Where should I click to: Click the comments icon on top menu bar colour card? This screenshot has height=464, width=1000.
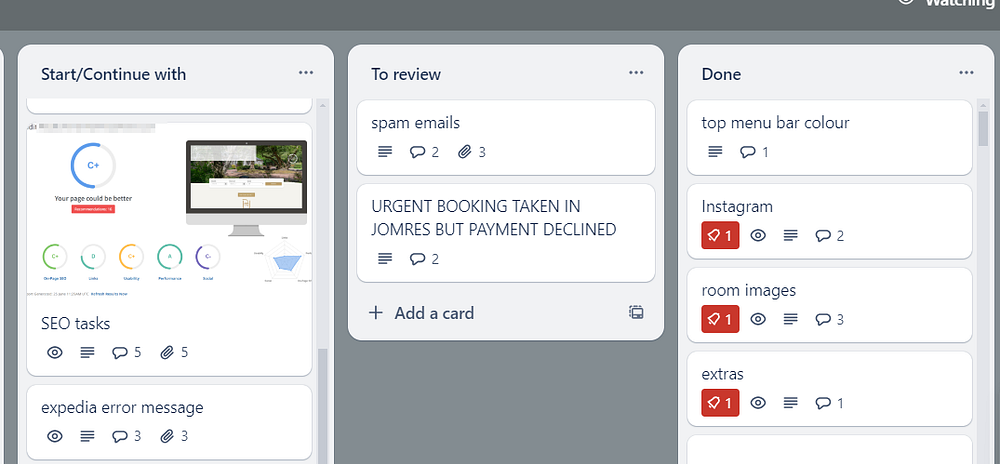(x=747, y=152)
